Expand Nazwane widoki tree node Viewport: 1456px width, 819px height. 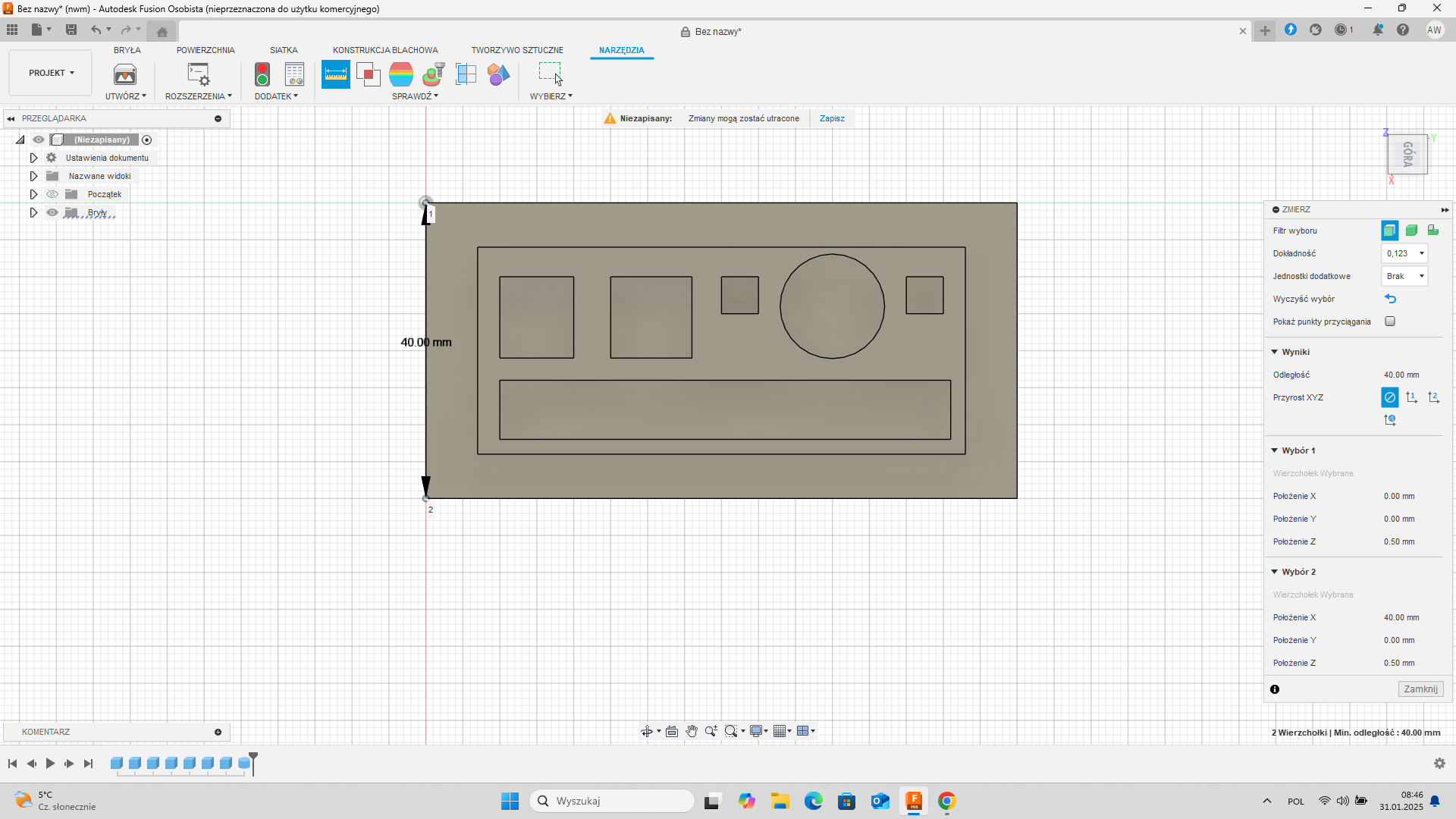pos(33,176)
